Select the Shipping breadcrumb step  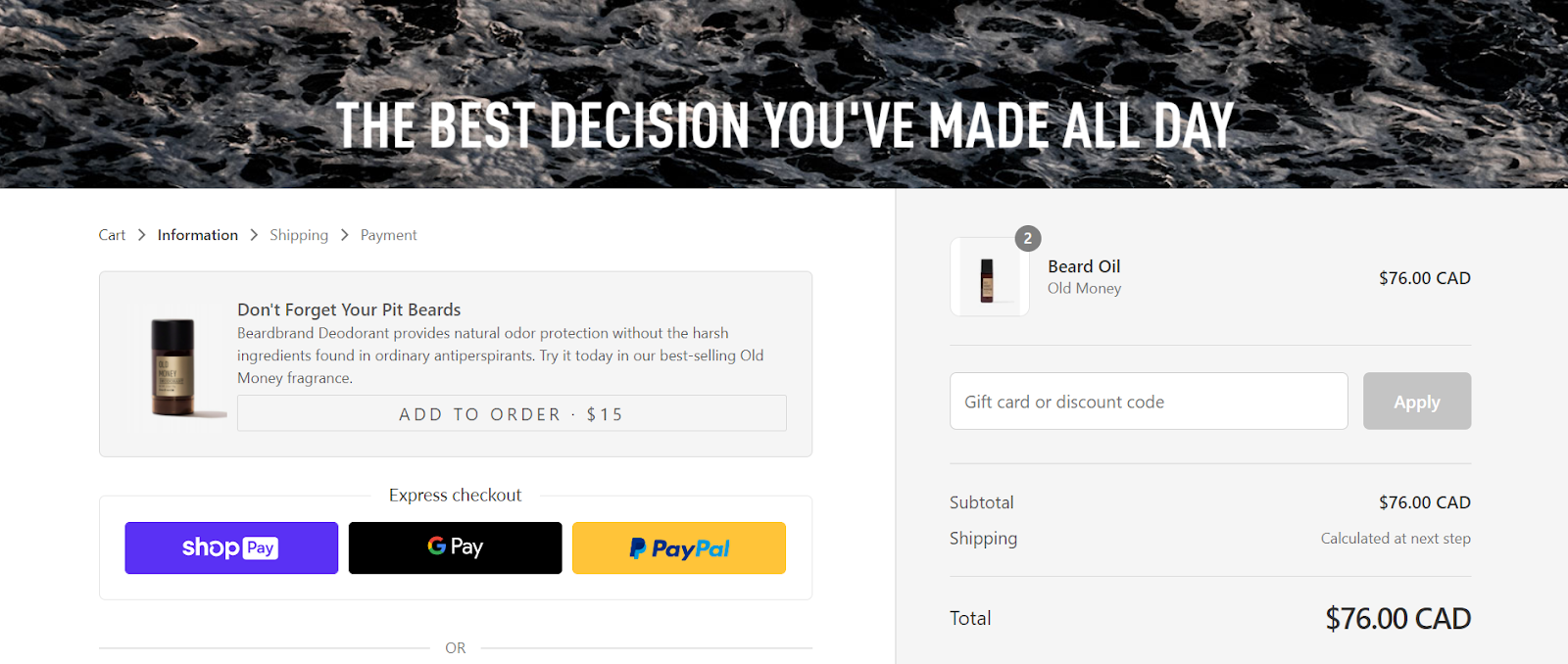(299, 235)
